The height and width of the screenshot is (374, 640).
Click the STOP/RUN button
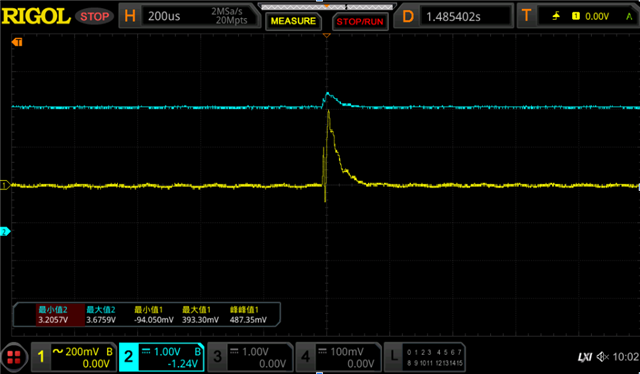coord(360,22)
